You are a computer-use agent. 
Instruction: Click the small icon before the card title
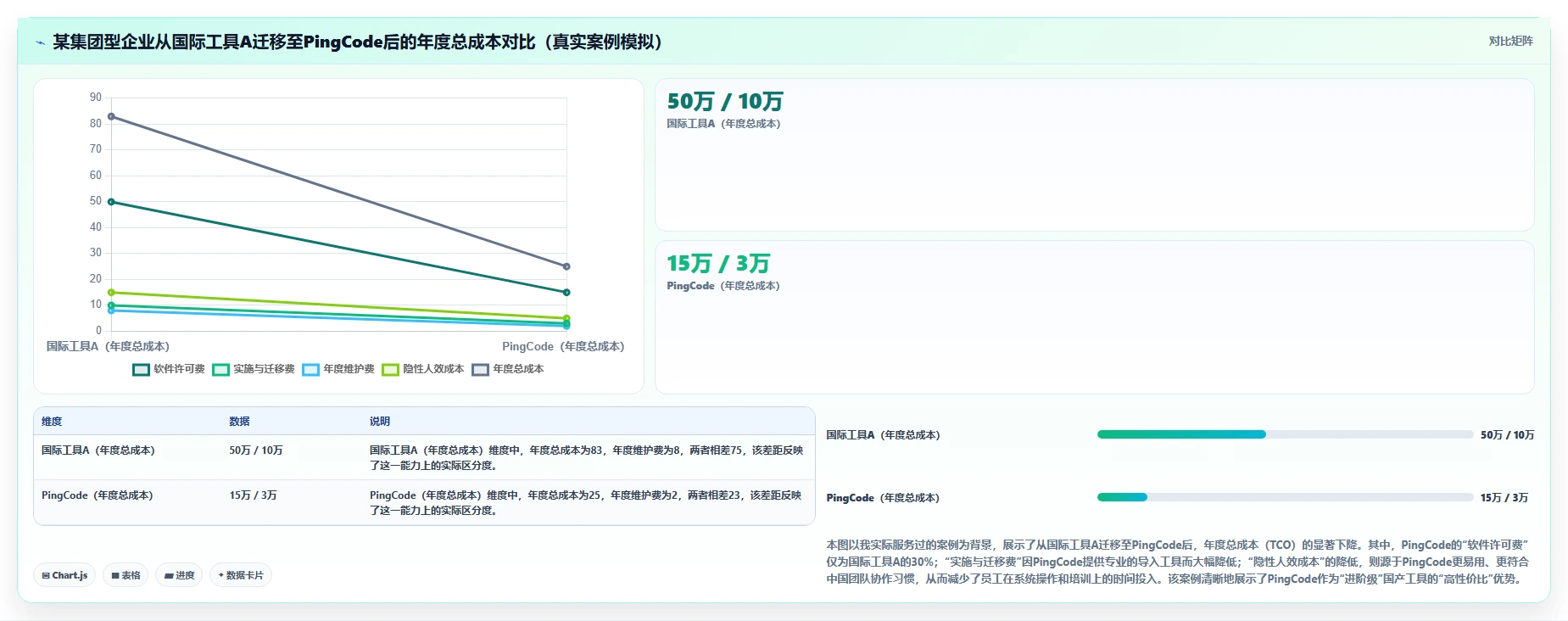[x=40, y=42]
